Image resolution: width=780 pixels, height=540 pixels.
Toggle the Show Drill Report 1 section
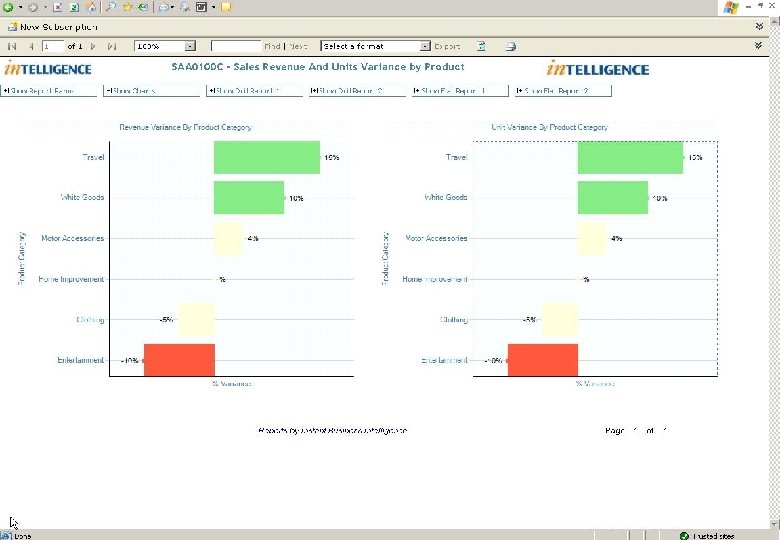point(254,91)
